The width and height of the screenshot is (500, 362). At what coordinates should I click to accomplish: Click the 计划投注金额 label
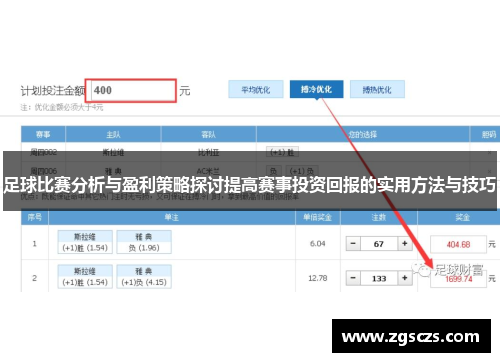(x=53, y=91)
